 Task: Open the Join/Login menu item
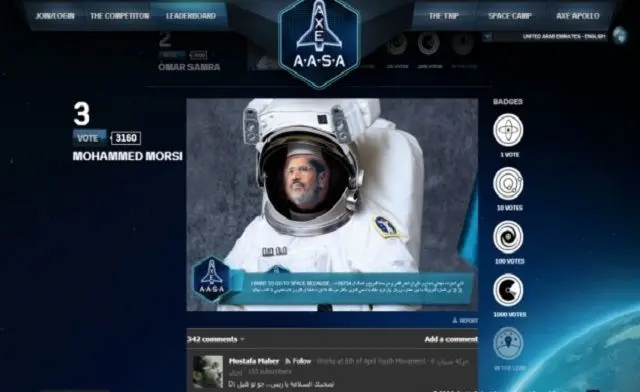coord(55,16)
